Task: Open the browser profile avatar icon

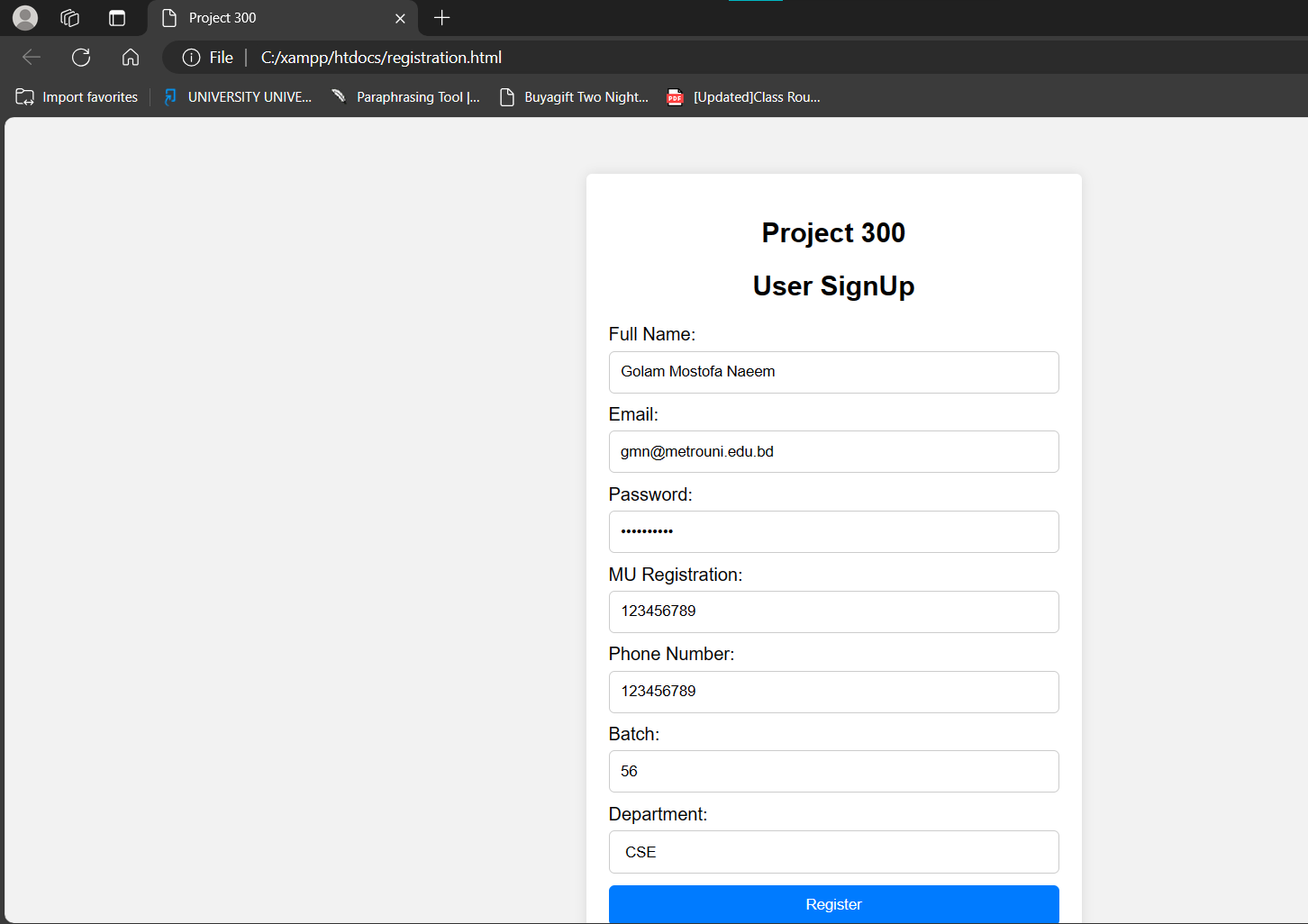Action: [25, 18]
